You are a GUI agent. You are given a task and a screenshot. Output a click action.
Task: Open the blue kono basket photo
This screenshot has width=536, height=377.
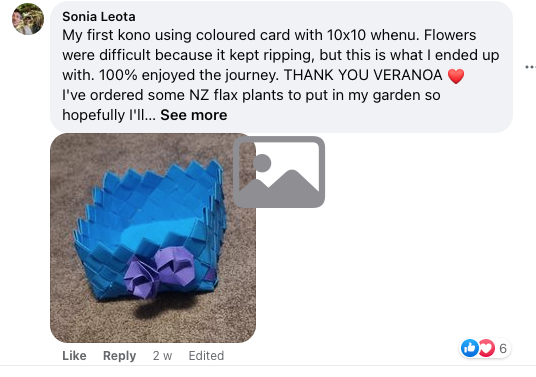click(x=153, y=238)
